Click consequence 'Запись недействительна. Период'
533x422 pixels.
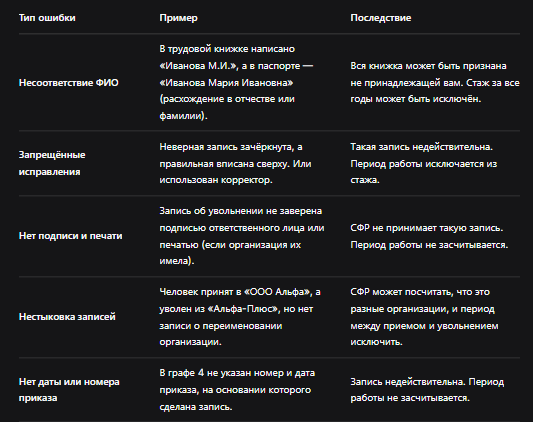(x=427, y=390)
